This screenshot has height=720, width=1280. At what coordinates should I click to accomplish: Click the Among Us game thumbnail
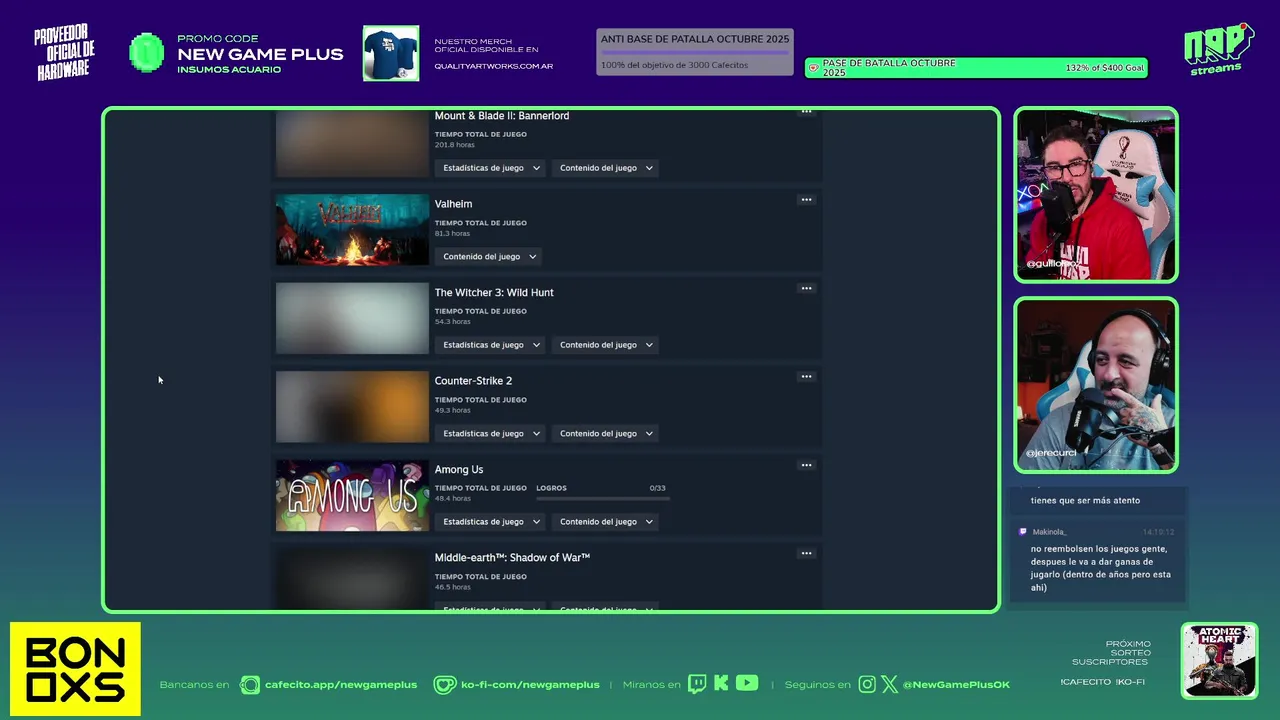click(x=352, y=495)
